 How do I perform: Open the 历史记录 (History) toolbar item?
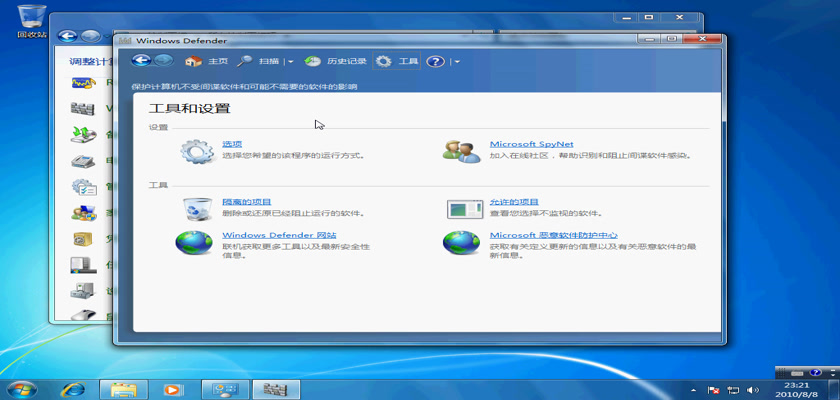click(335, 61)
